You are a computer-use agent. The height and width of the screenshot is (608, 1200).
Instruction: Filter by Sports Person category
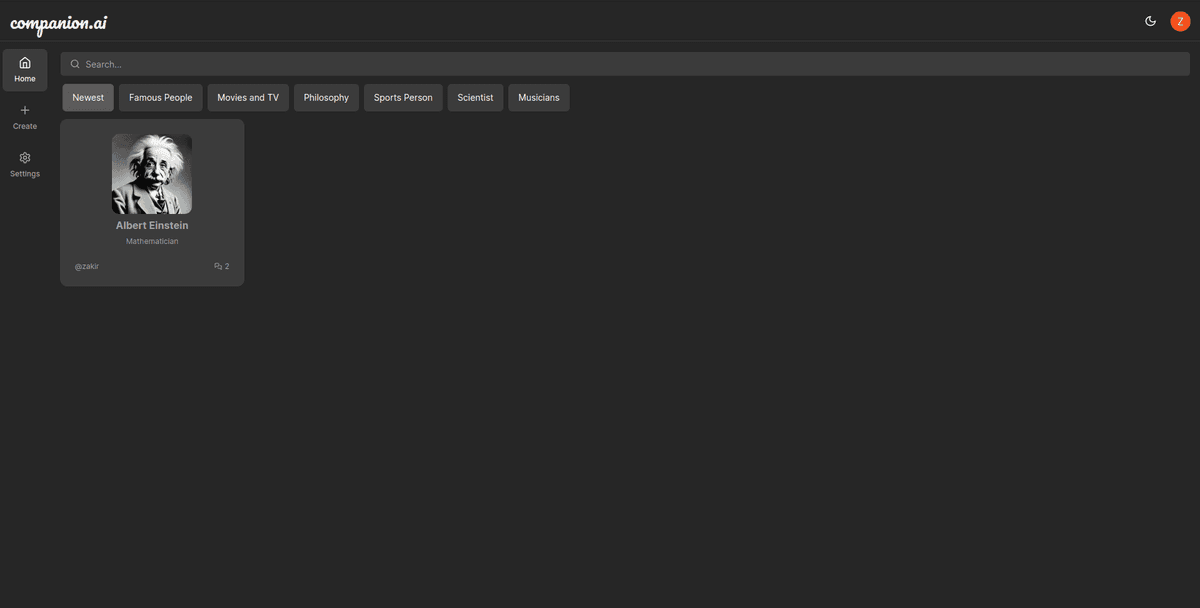pos(403,98)
